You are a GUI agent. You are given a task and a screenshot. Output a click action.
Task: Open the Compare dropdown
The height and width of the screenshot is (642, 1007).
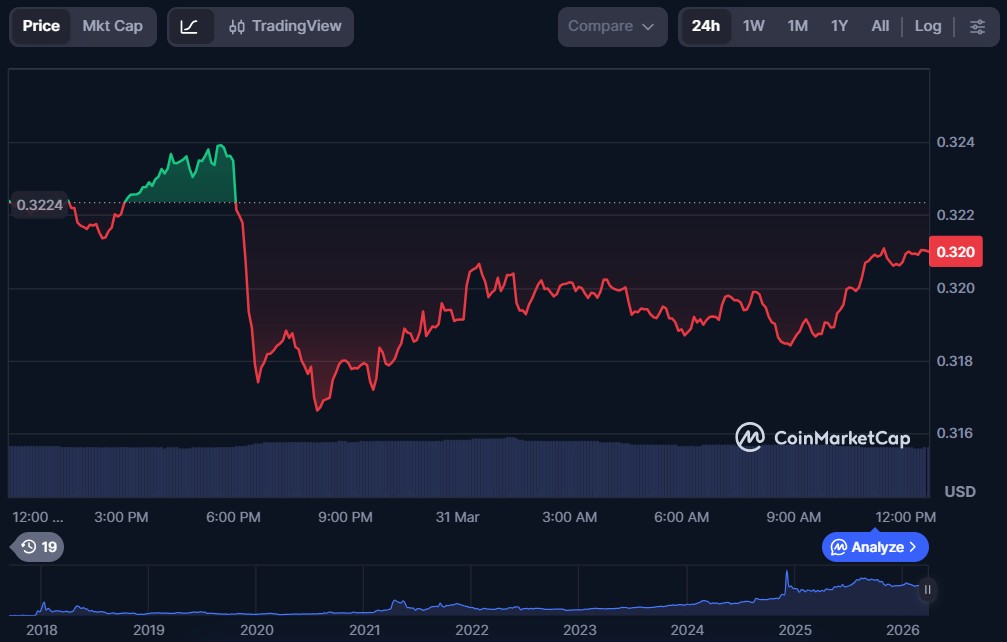(611, 26)
